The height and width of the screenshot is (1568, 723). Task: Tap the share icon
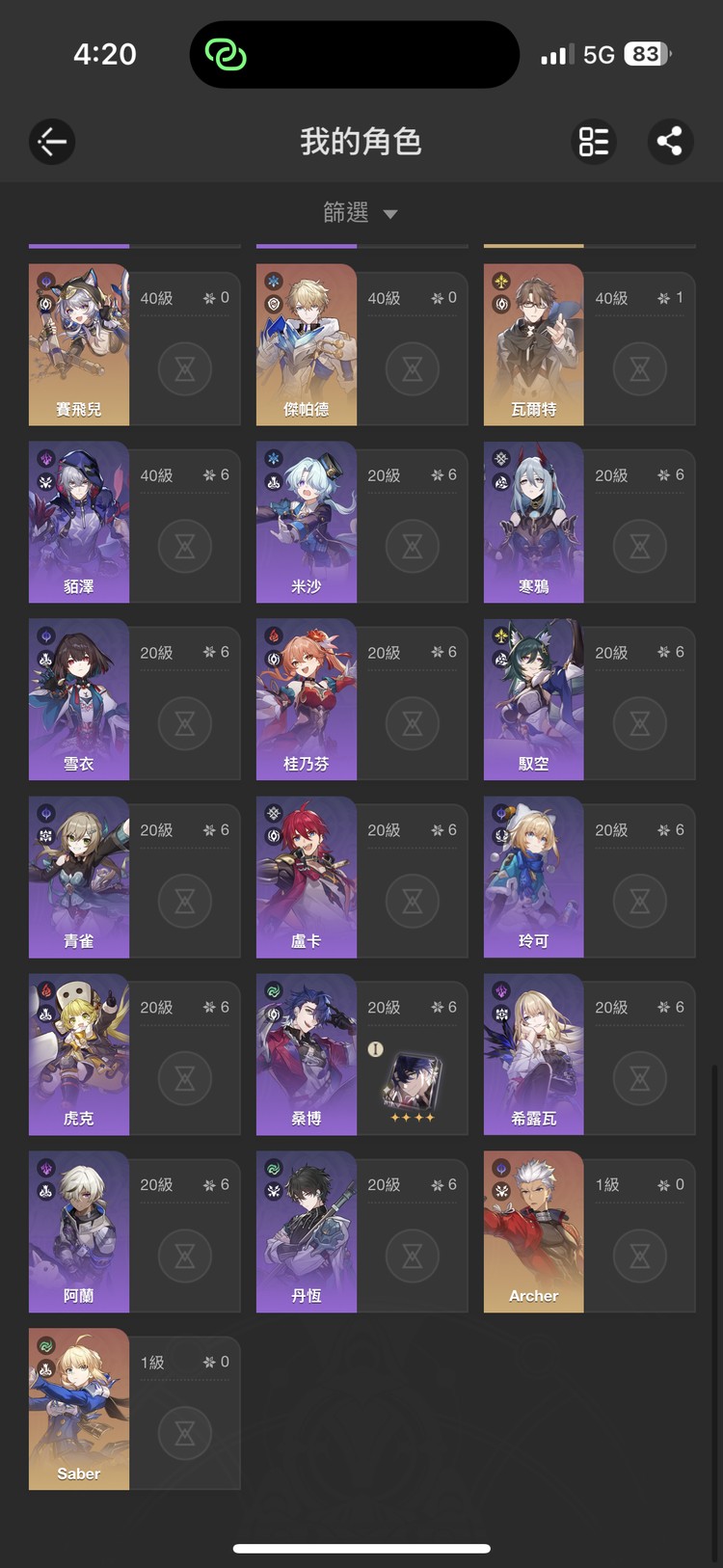pyautogui.click(x=669, y=142)
